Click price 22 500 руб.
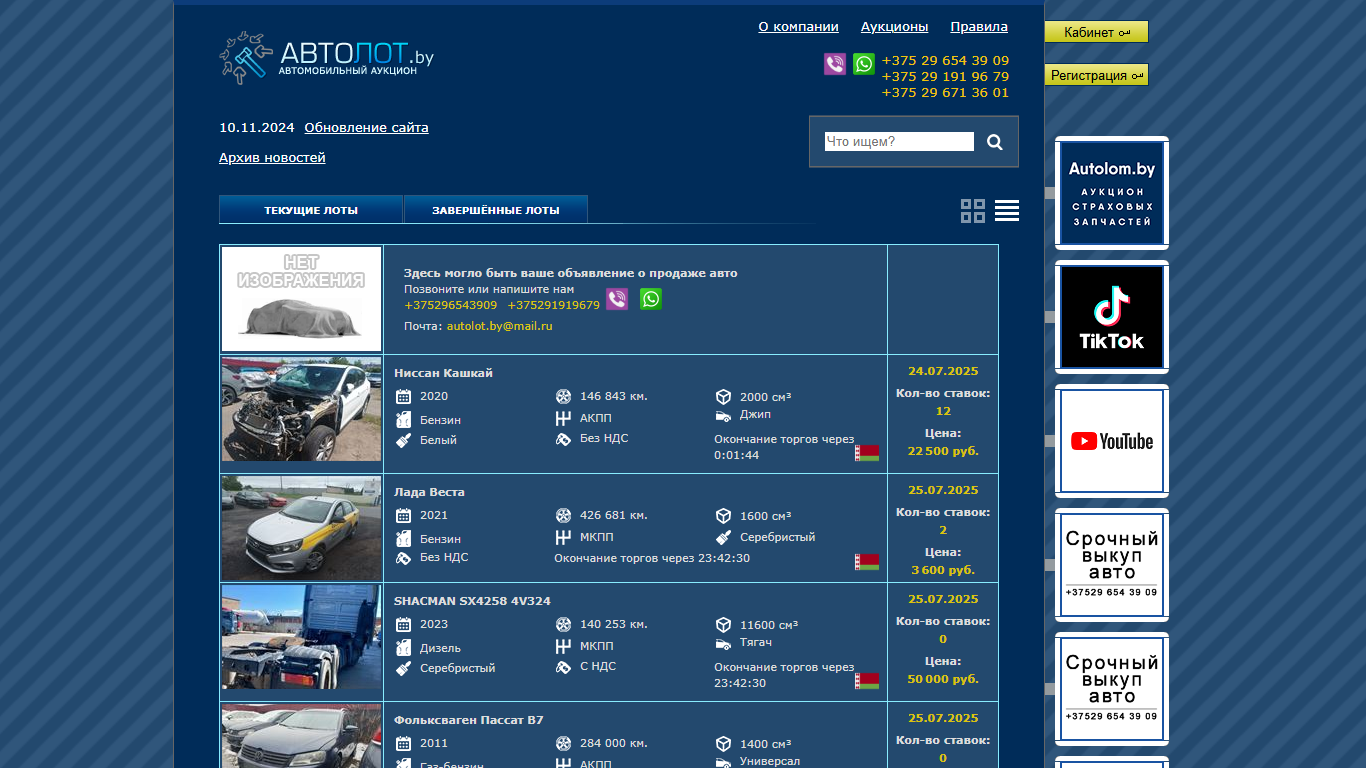1366x768 pixels. pos(943,451)
